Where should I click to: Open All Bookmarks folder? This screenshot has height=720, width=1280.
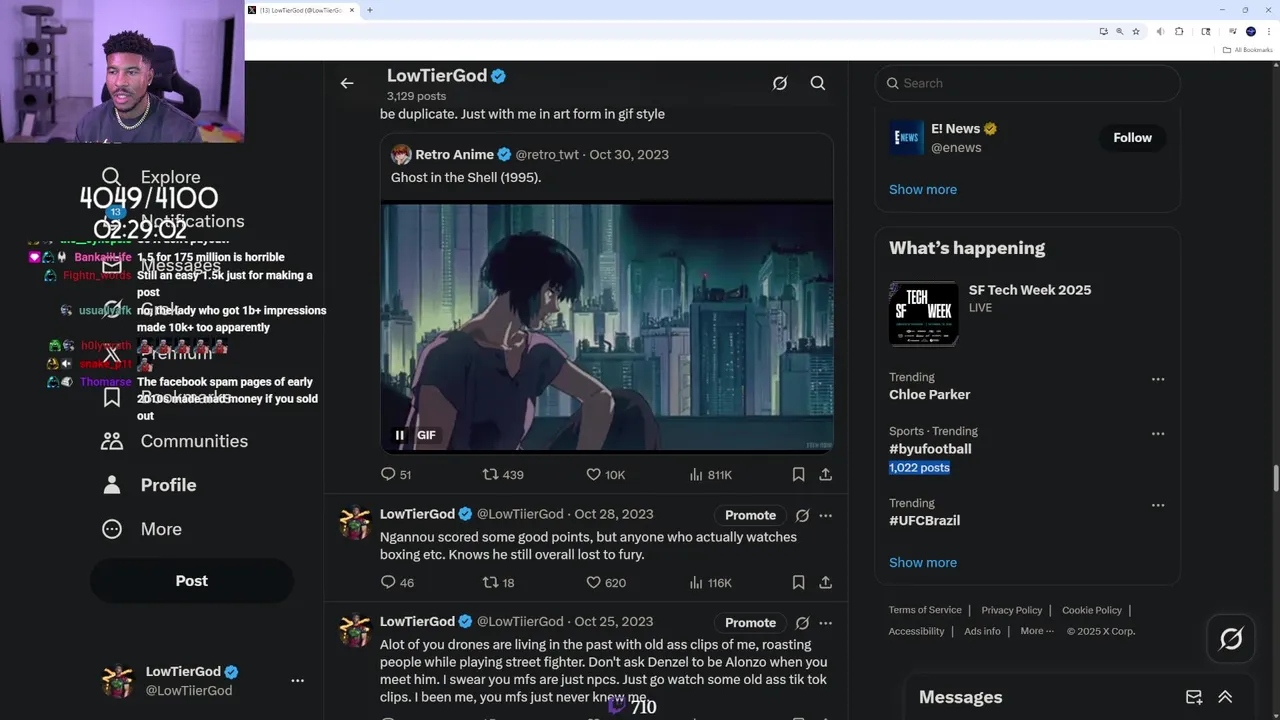(1248, 50)
